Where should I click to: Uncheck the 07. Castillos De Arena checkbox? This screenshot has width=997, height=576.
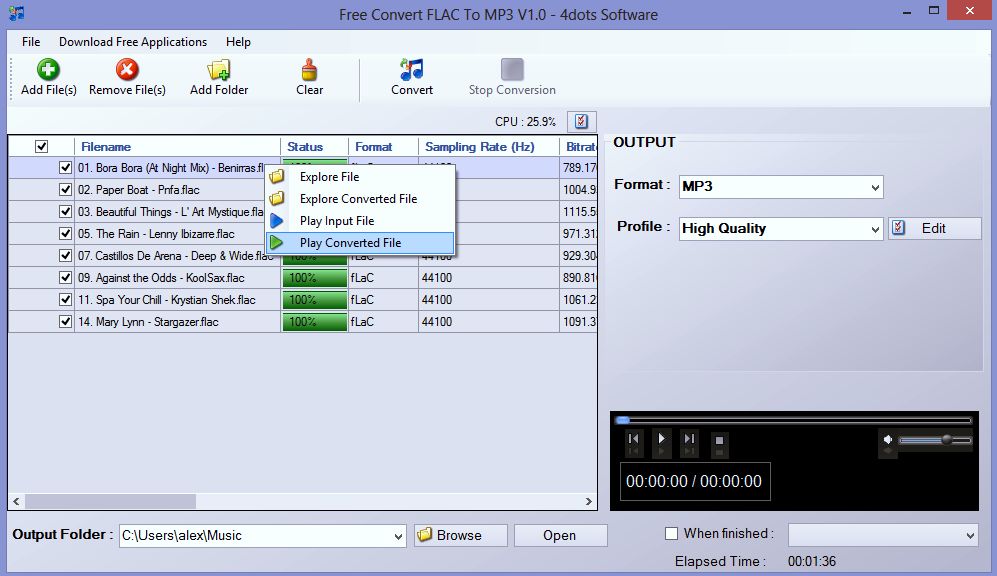pyautogui.click(x=65, y=256)
